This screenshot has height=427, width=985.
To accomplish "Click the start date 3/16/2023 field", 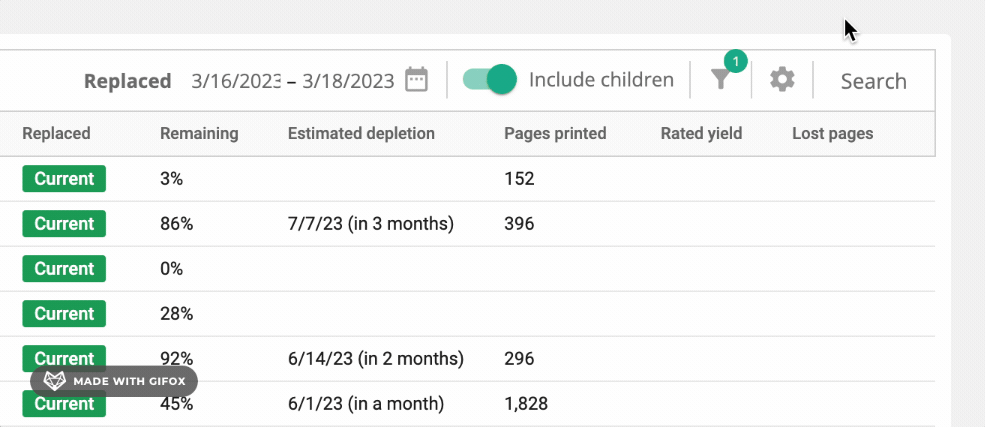I will pos(236,81).
